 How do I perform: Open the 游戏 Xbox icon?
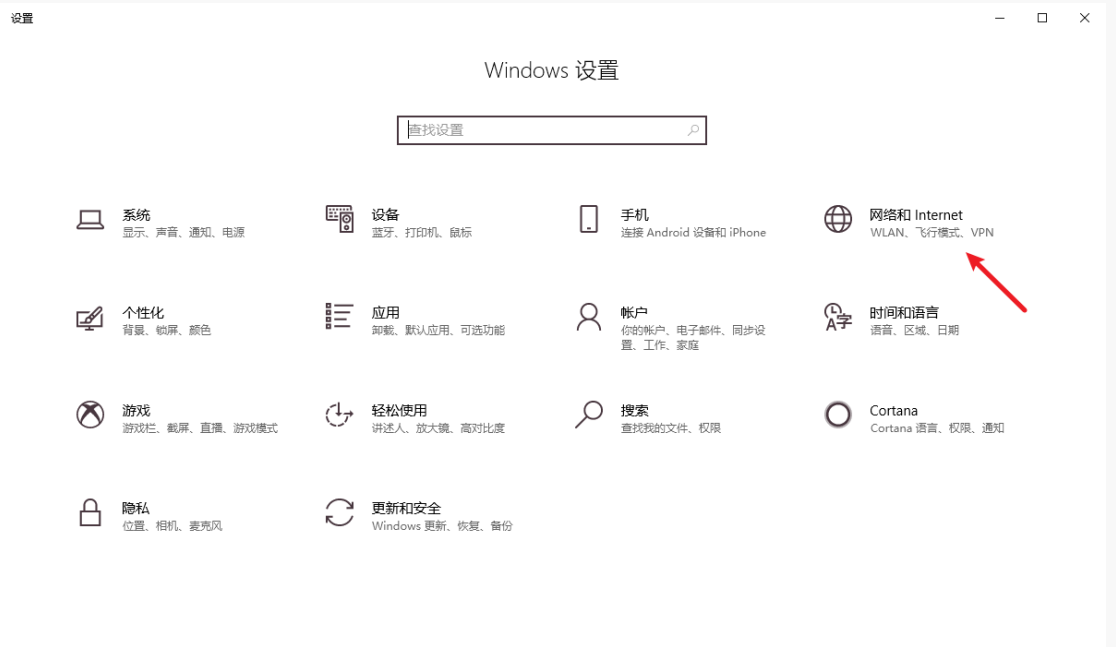[x=90, y=415]
